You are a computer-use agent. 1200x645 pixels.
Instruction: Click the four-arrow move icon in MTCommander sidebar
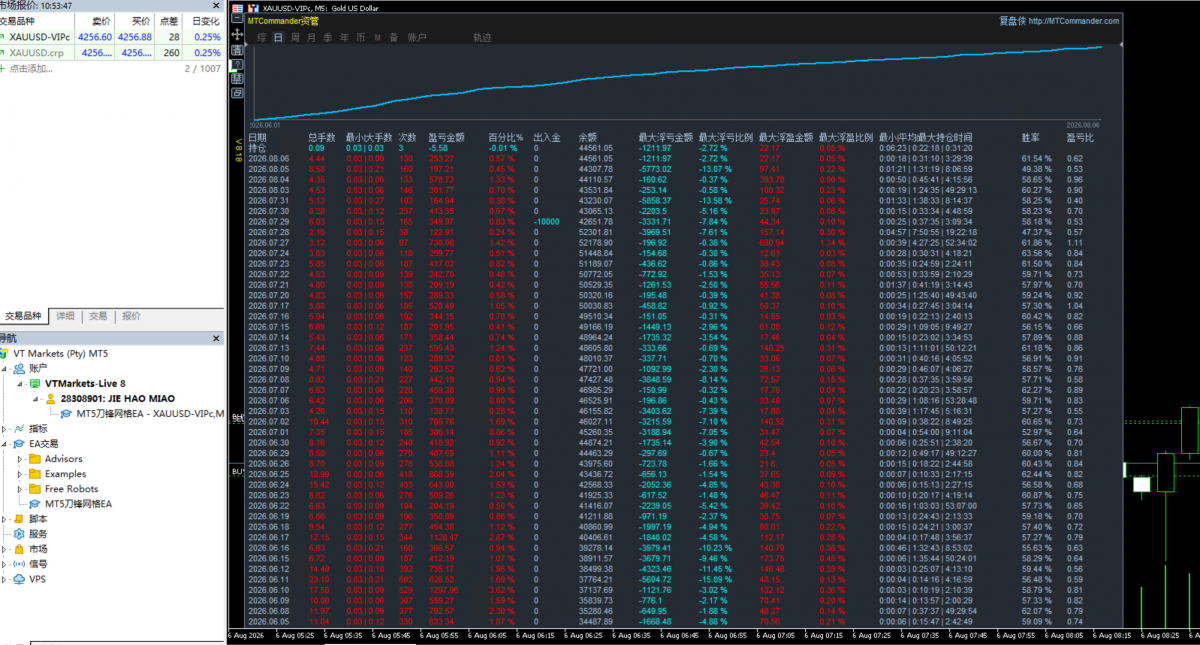pos(237,34)
